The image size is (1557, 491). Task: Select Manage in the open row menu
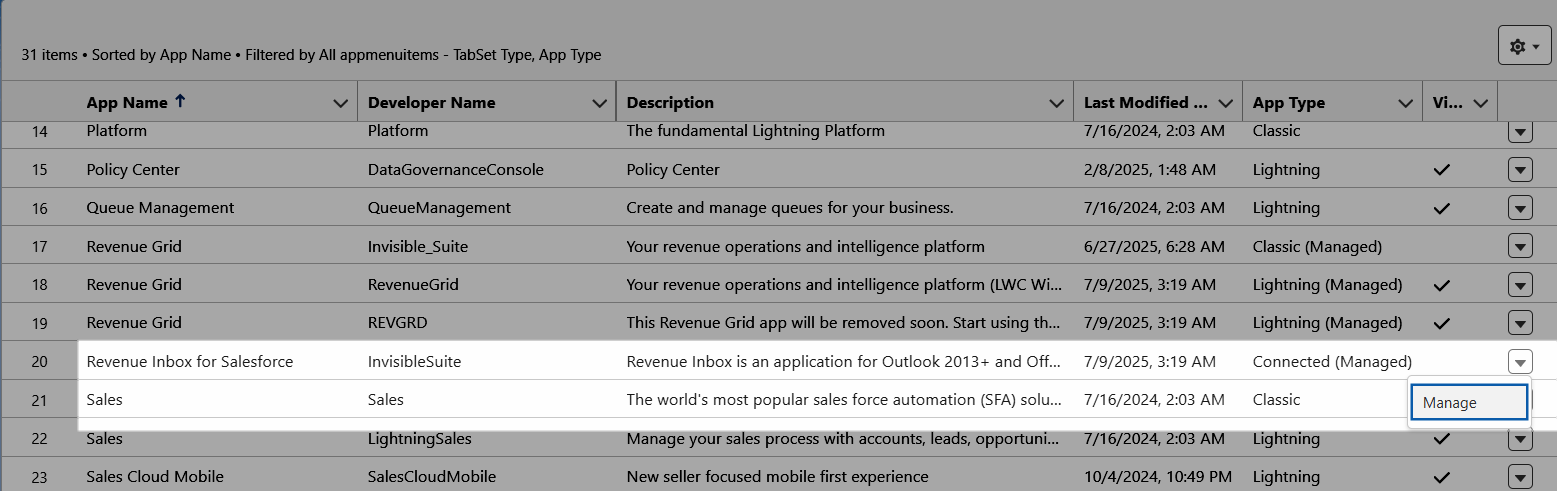point(1469,403)
